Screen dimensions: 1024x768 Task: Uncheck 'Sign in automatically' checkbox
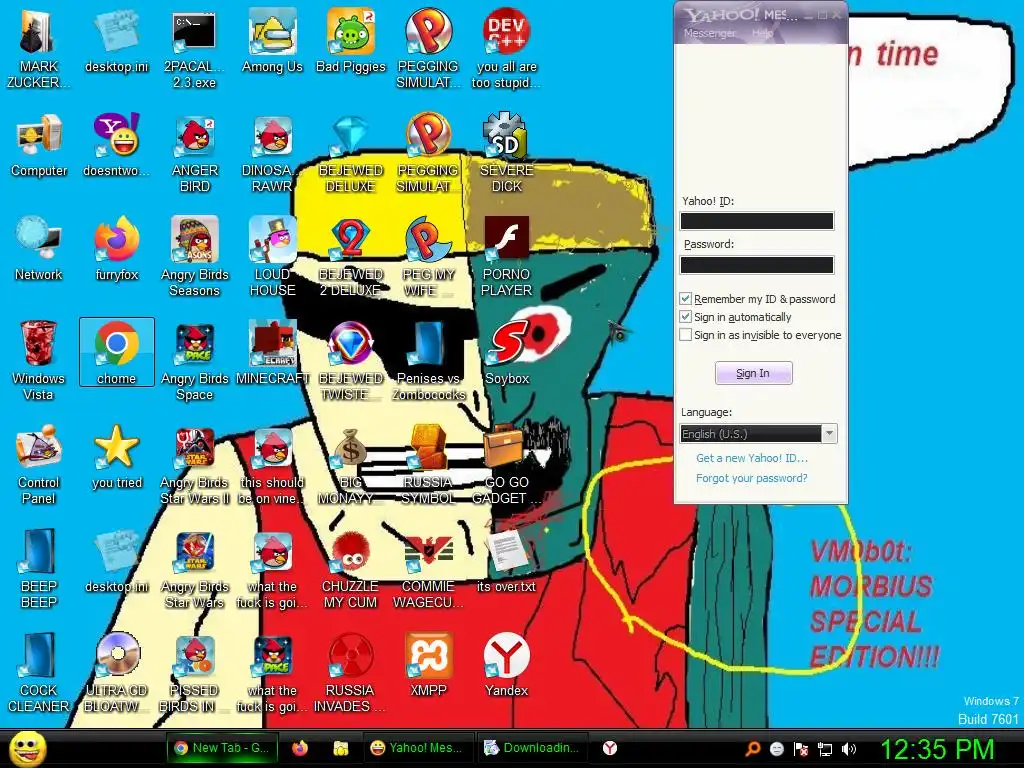click(x=685, y=317)
